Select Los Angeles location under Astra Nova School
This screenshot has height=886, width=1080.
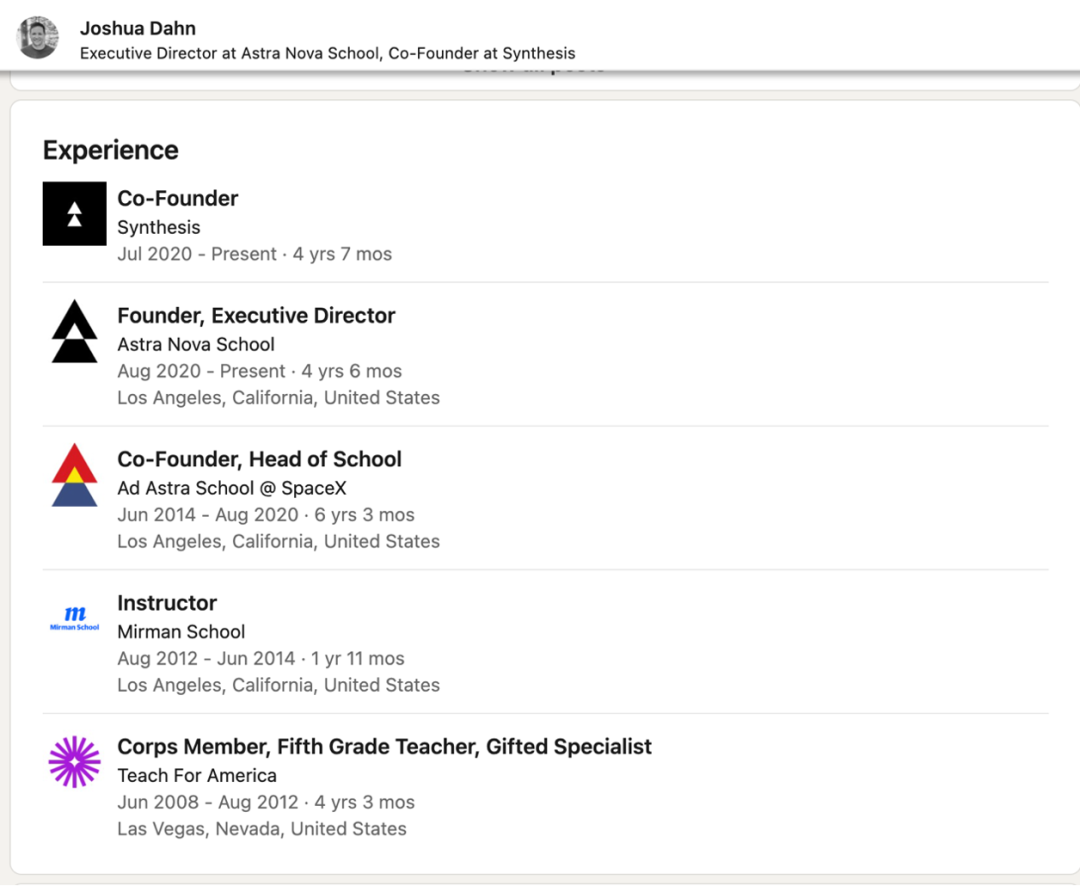(279, 398)
